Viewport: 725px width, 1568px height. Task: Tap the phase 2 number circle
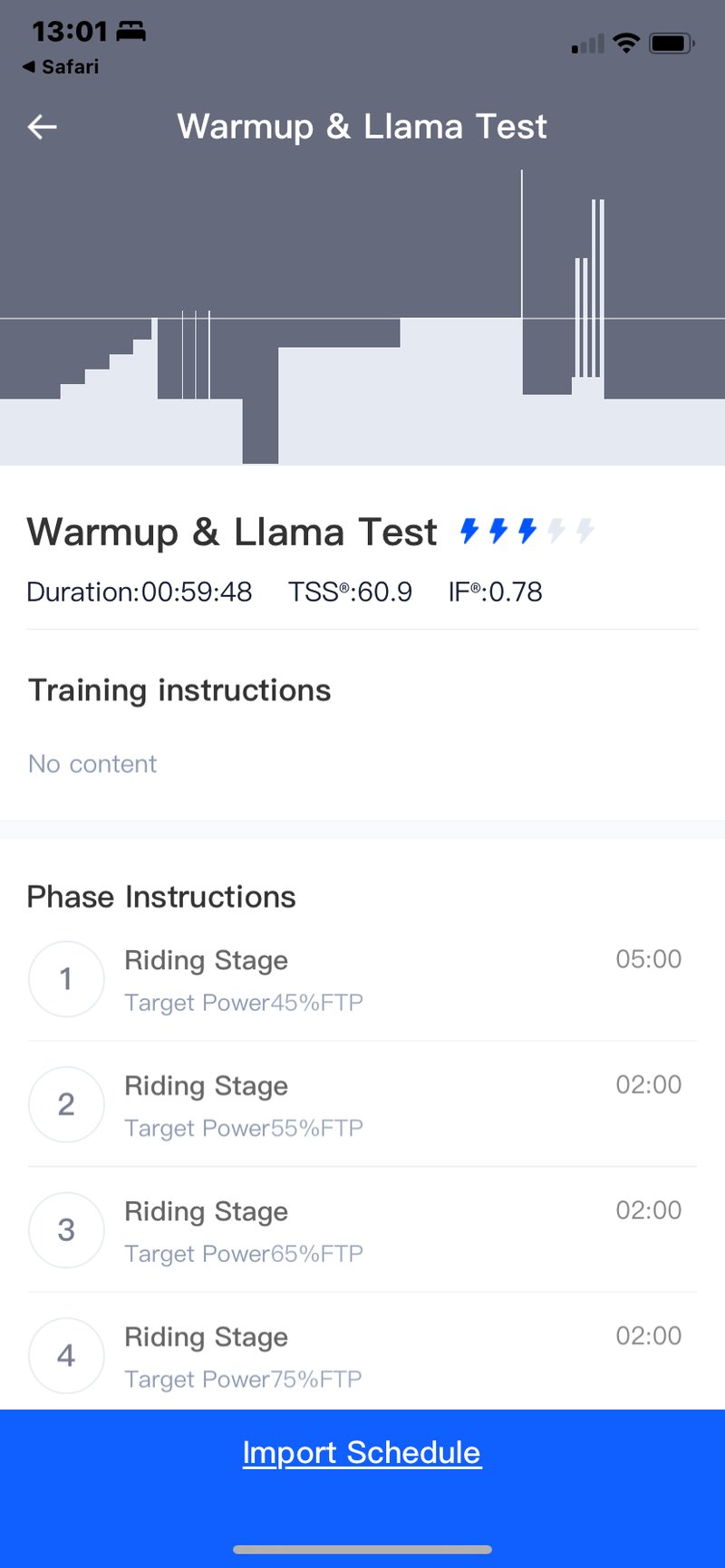66,1104
